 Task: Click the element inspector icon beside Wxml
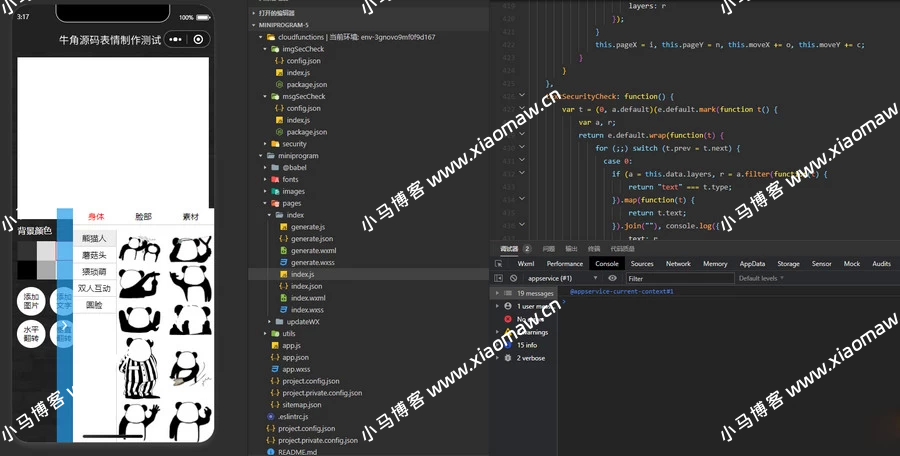point(499,264)
